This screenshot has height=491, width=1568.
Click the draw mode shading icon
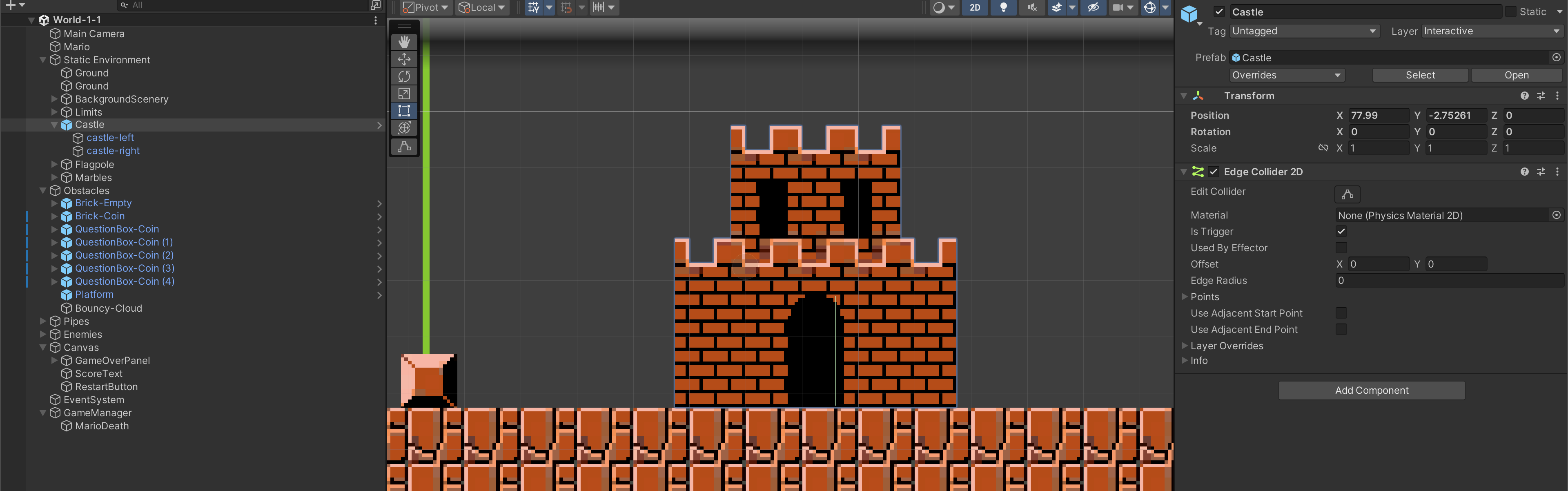click(x=939, y=7)
